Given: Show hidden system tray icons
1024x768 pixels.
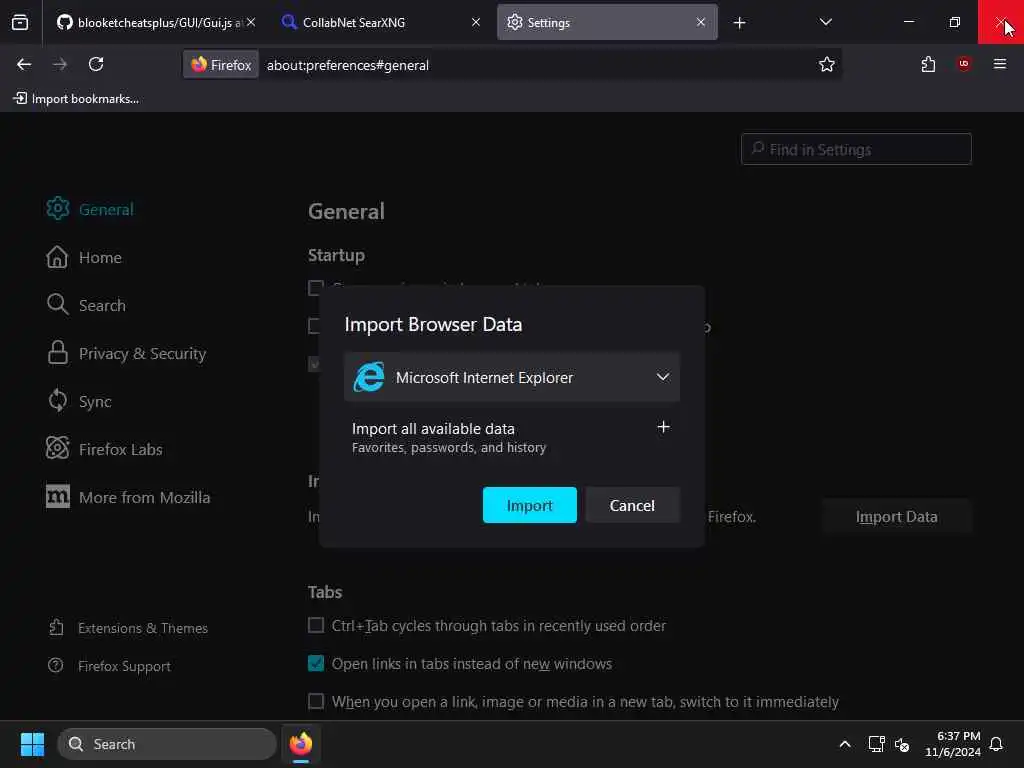Looking at the screenshot, I should pos(844,744).
